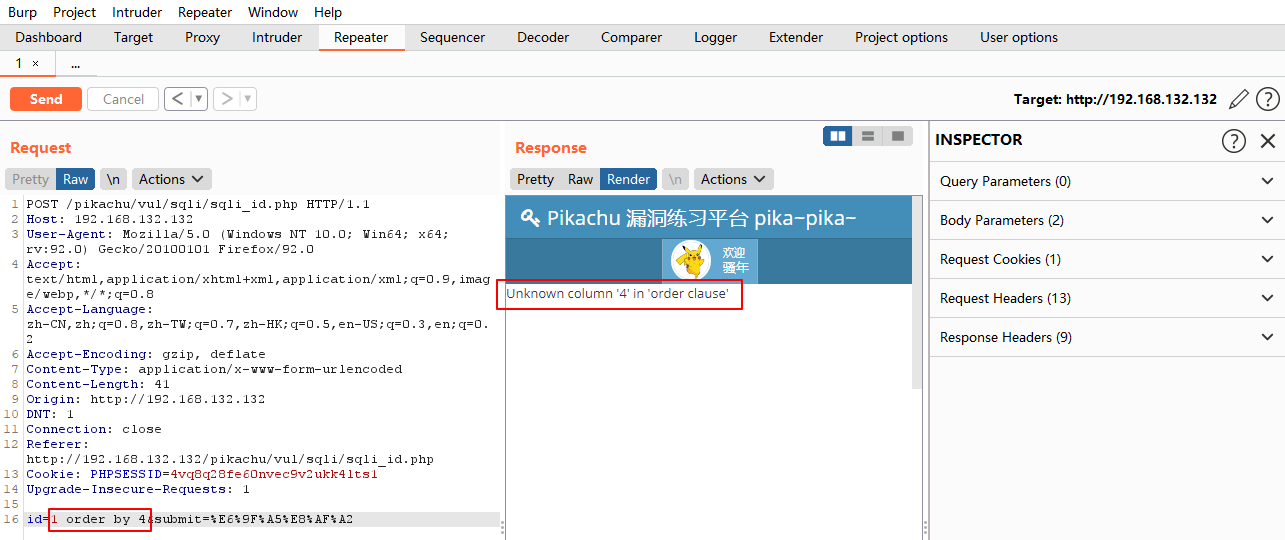Open history dropdown beside forward arrow
This screenshot has width=1285, height=540.
pyautogui.click(x=248, y=99)
